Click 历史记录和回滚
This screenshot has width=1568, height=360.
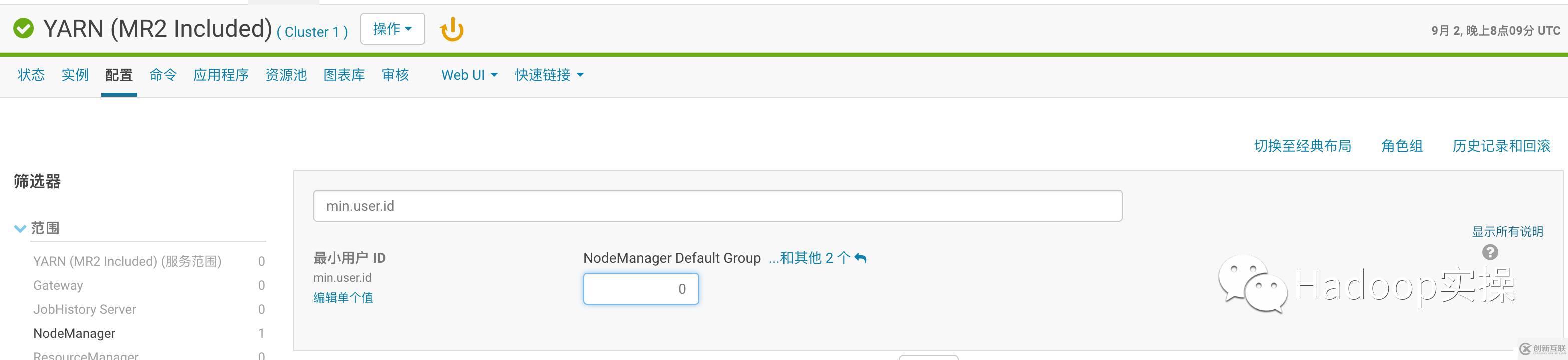pyautogui.click(x=1501, y=146)
